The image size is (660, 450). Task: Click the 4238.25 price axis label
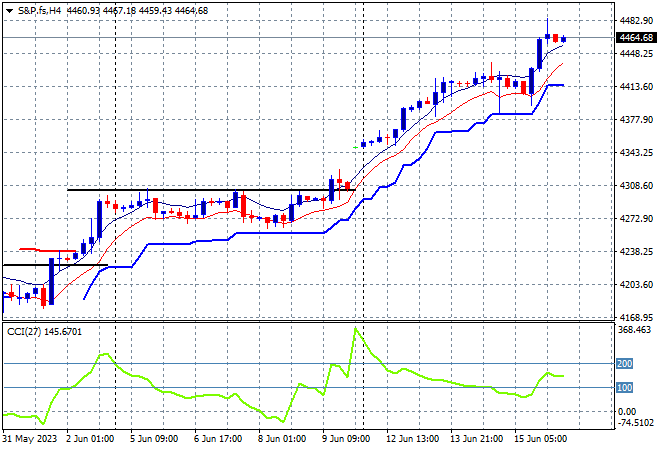pyautogui.click(x=636, y=252)
